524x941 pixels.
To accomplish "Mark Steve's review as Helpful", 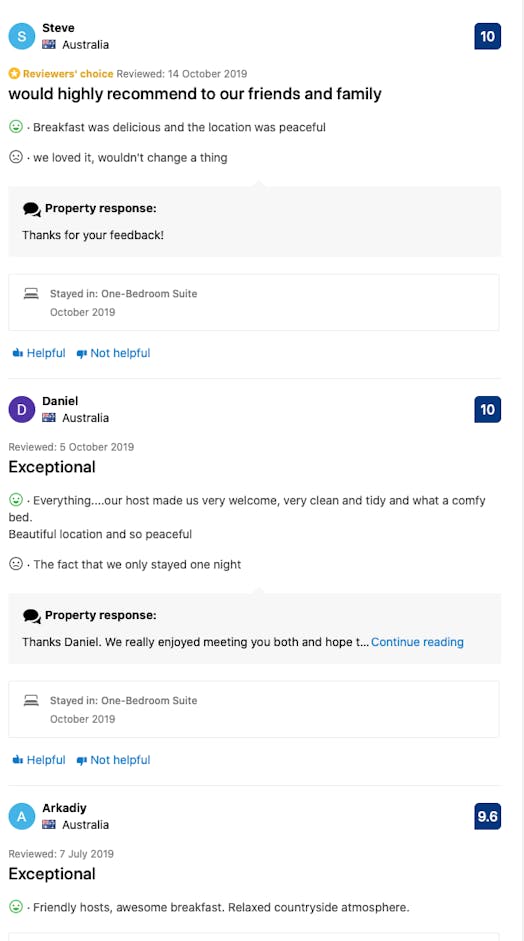I will pyautogui.click(x=39, y=353).
